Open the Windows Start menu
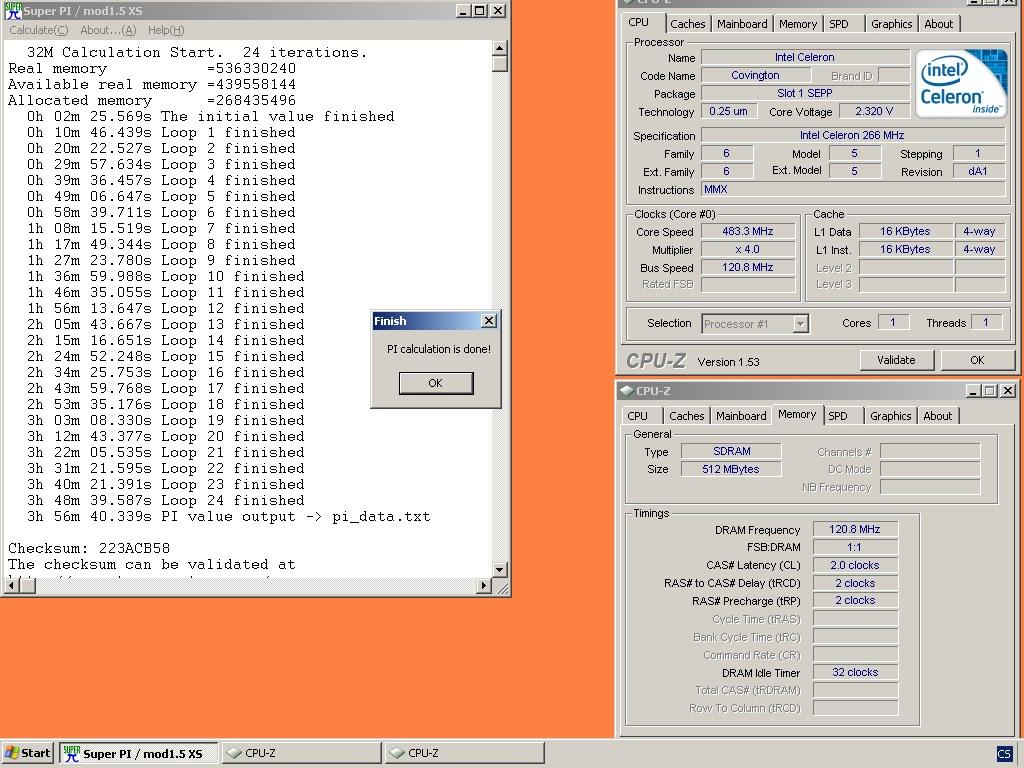The width and height of the screenshot is (1024, 768). (x=27, y=753)
